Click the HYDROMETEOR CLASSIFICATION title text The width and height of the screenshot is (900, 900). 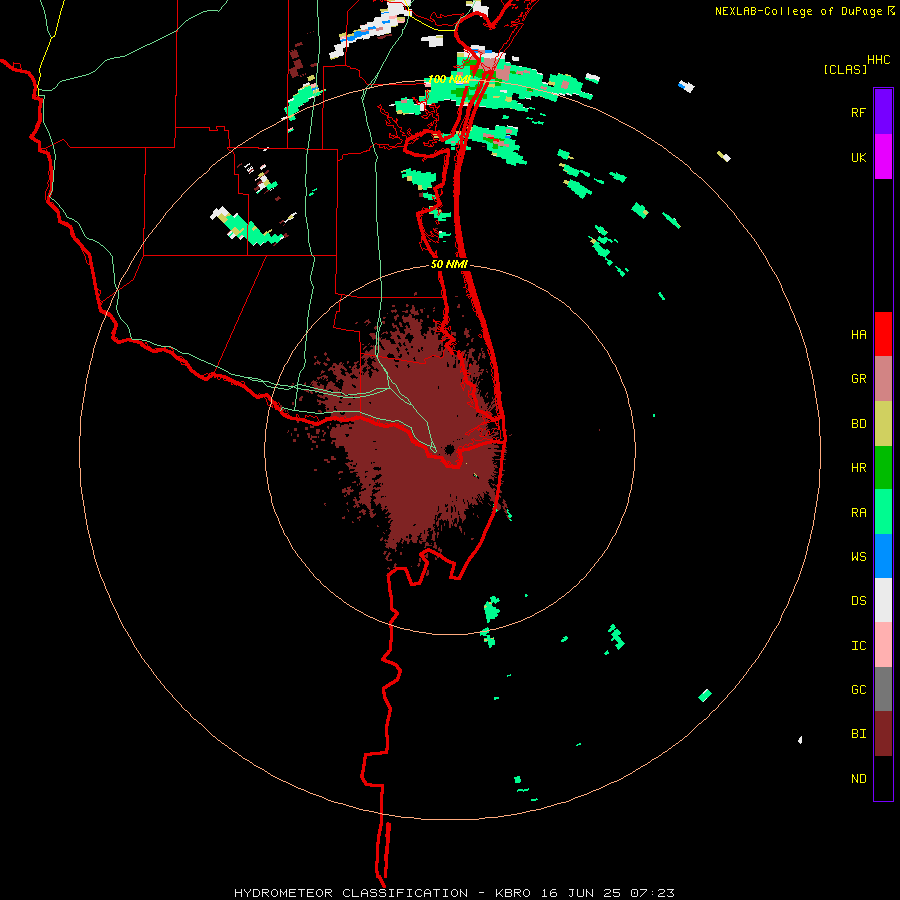pos(351,893)
